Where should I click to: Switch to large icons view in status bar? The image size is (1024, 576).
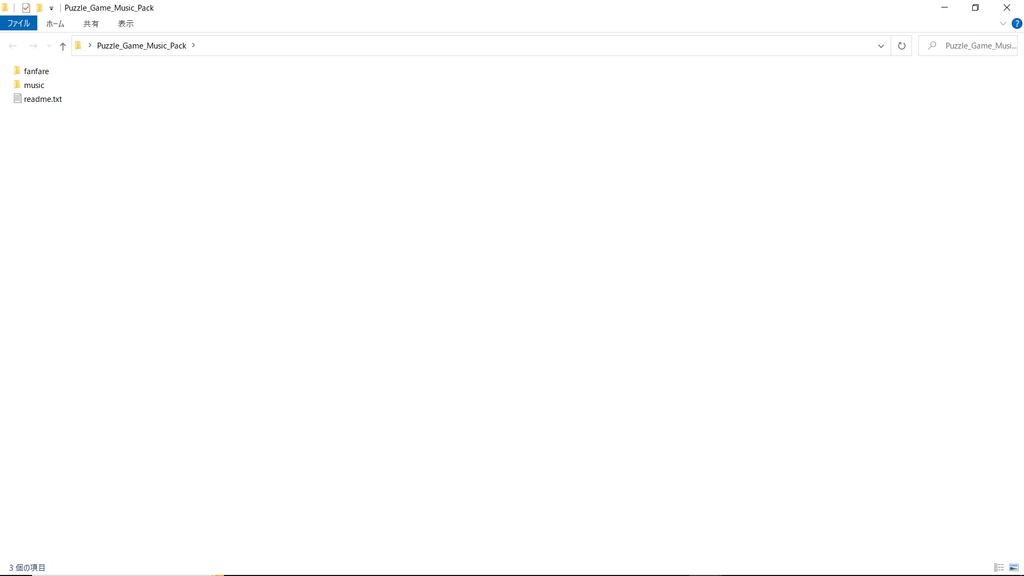point(1014,568)
